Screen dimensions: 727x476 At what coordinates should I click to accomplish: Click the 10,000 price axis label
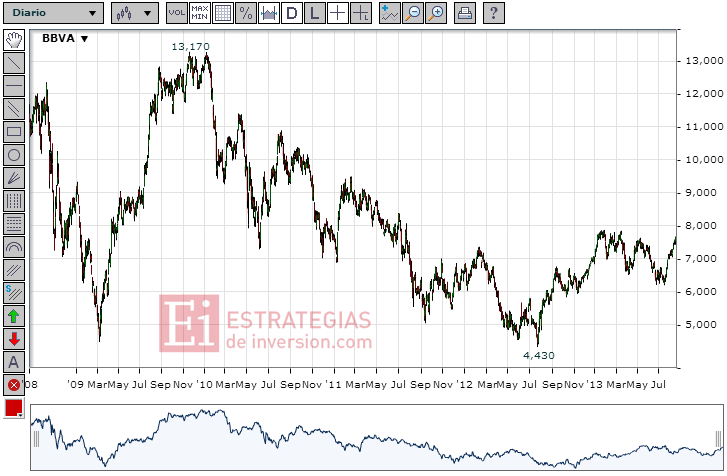[x=705, y=160]
